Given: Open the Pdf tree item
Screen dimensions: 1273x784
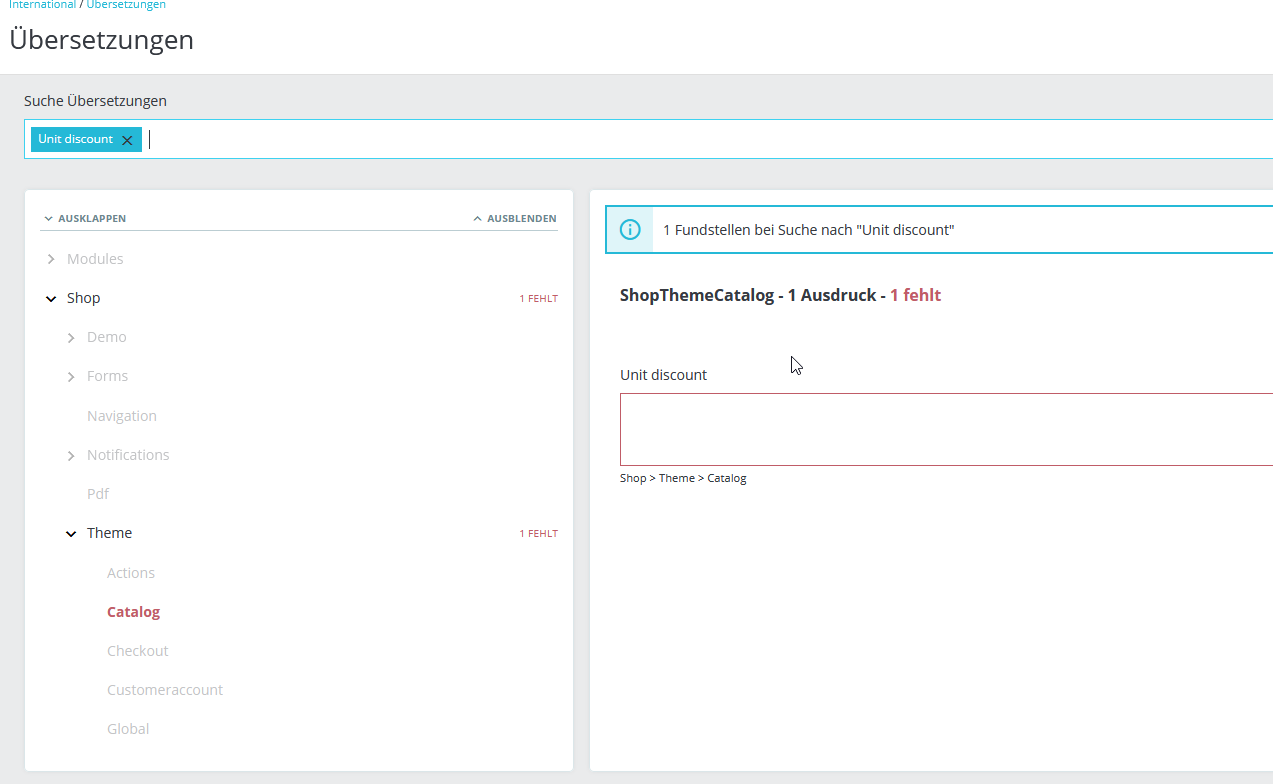Looking at the screenshot, I should click(98, 494).
